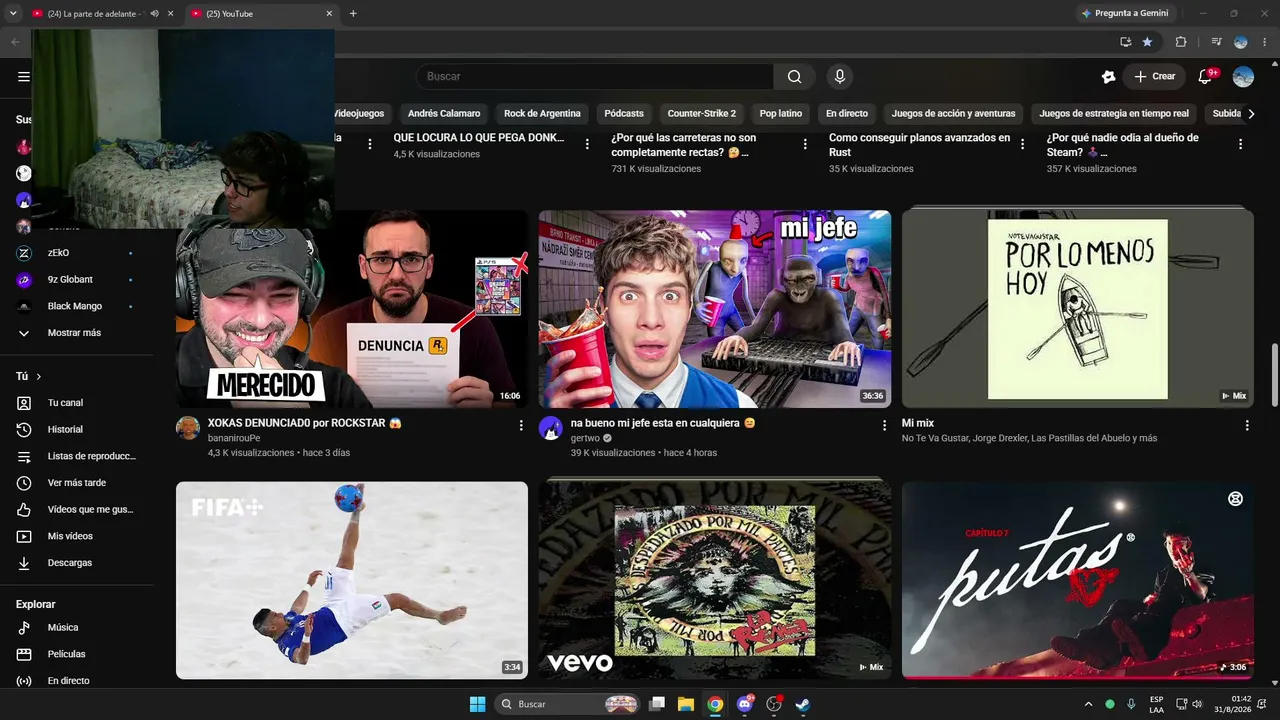Play the Por Lo Menos Hoy mix thumbnail
The height and width of the screenshot is (720, 1280).
pyautogui.click(x=1077, y=308)
